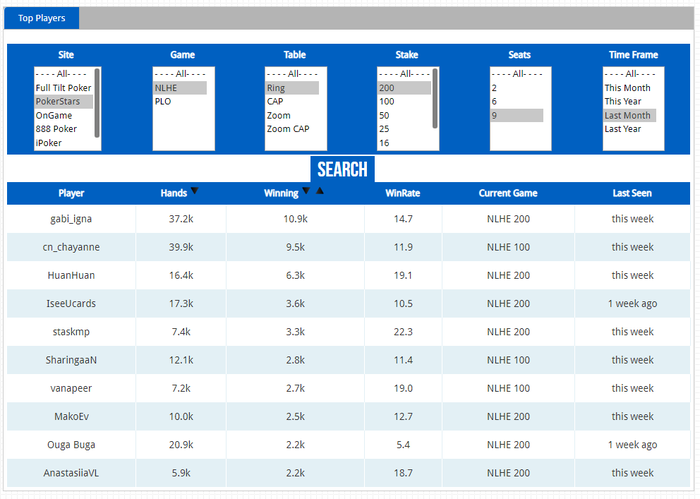Screen dimensions: 700x499
Task: Click the Site list scrollbar
Action: coord(97,103)
